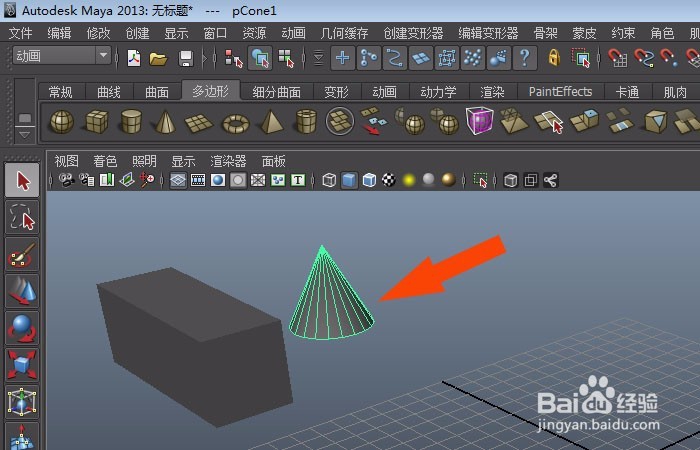The width and height of the screenshot is (700, 450).
Task: Click the purple lattice cube shelf icon
Action: (479, 120)
